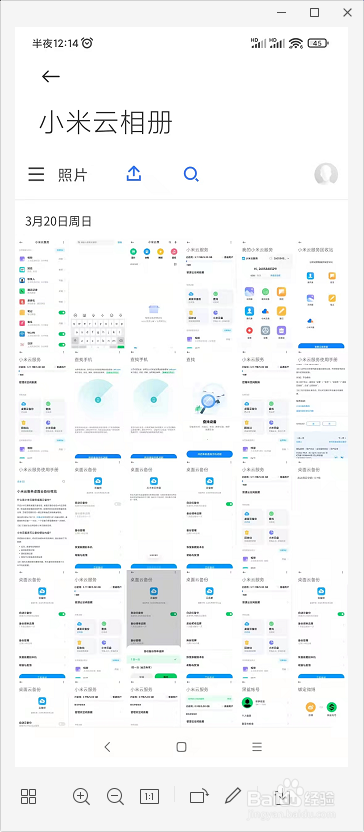364x832 pixels.
Task: Tap the battery 45 indicator
Action: [318, 43]
